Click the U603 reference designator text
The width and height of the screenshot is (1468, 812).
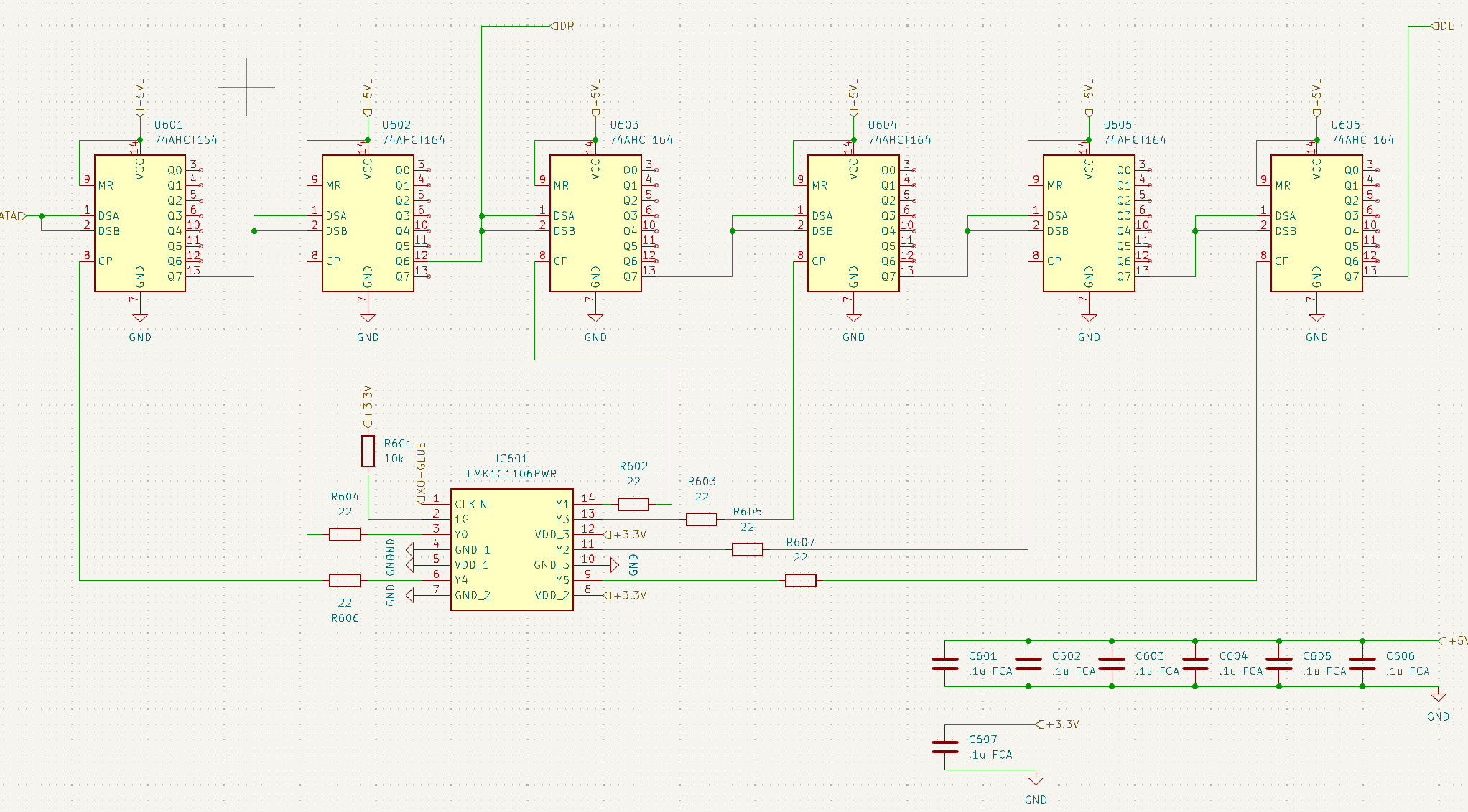625,125
